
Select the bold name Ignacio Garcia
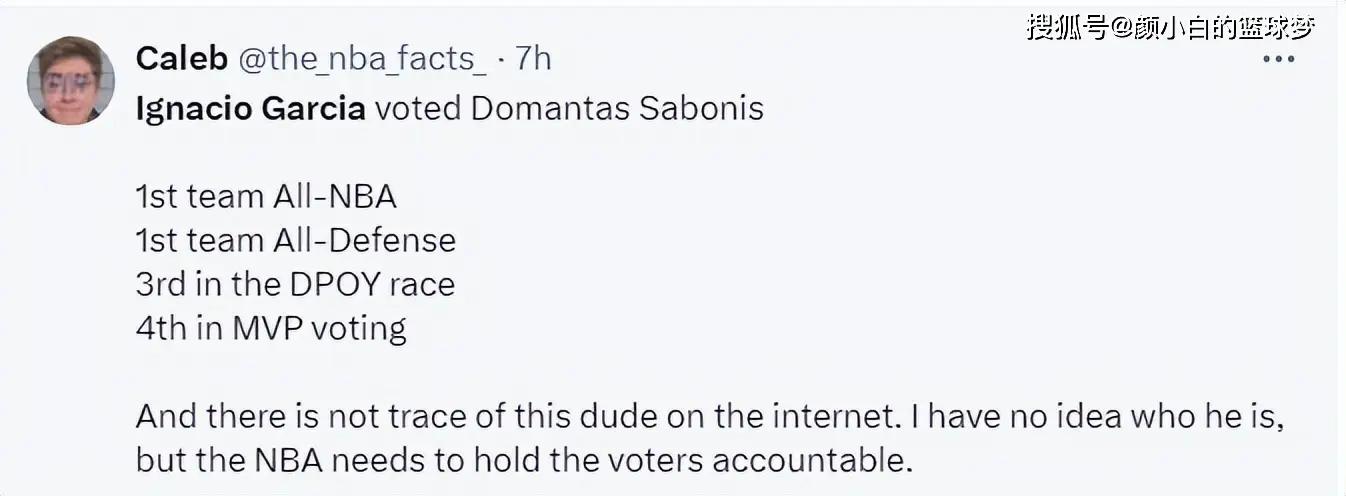251,108
